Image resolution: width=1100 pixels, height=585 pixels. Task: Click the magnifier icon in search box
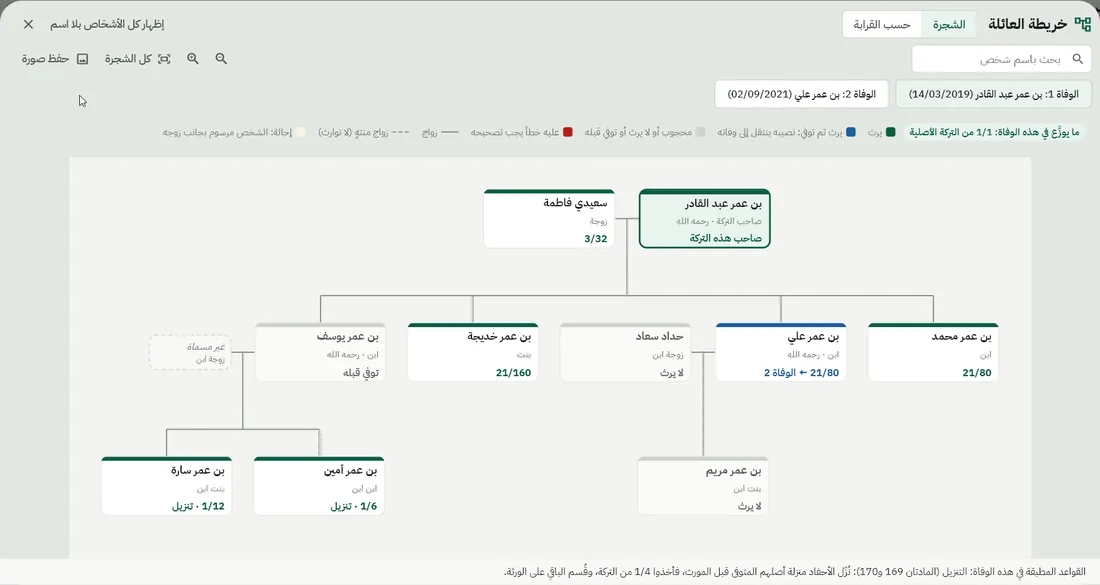(x=1078, y=59)
